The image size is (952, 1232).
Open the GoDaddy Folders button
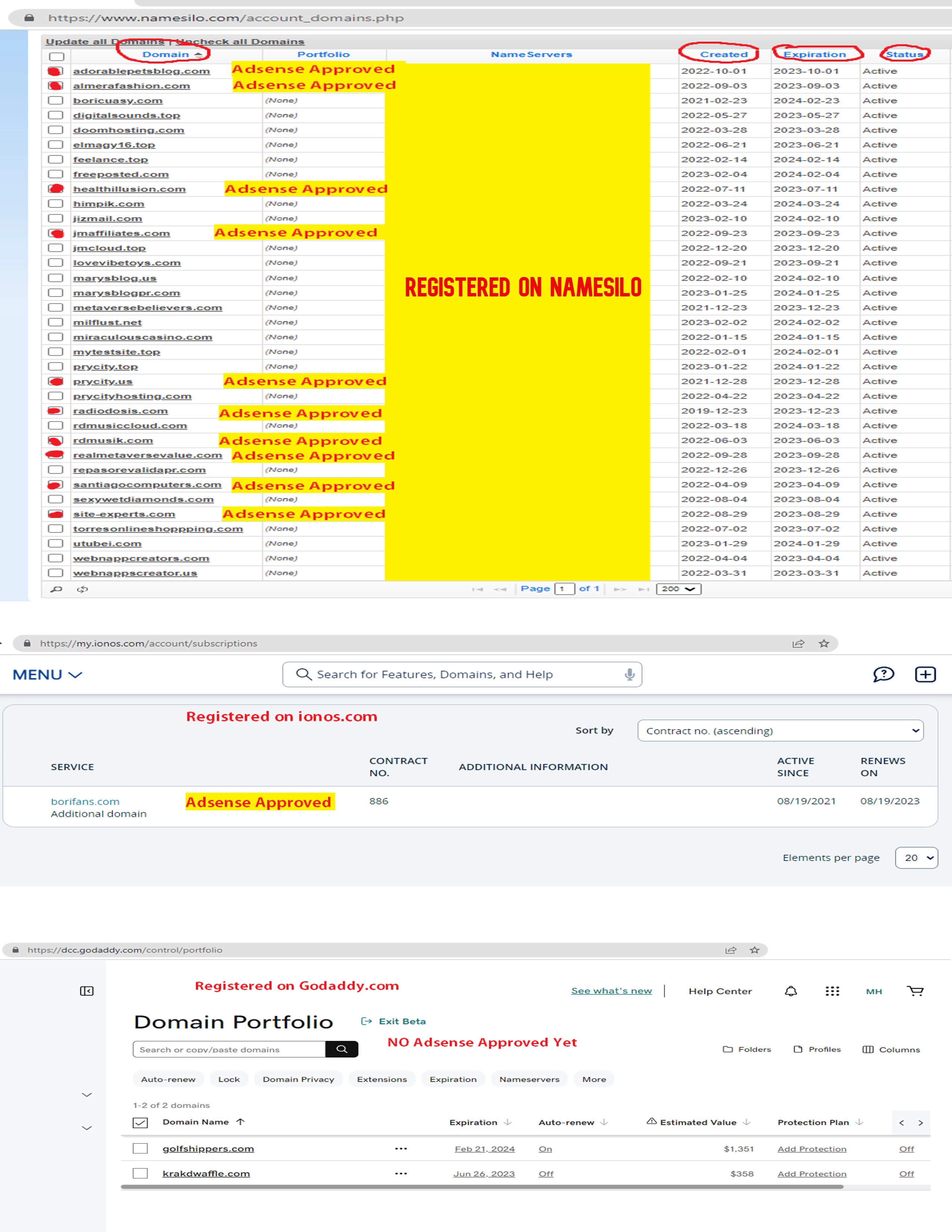(x=747, y=1049)
